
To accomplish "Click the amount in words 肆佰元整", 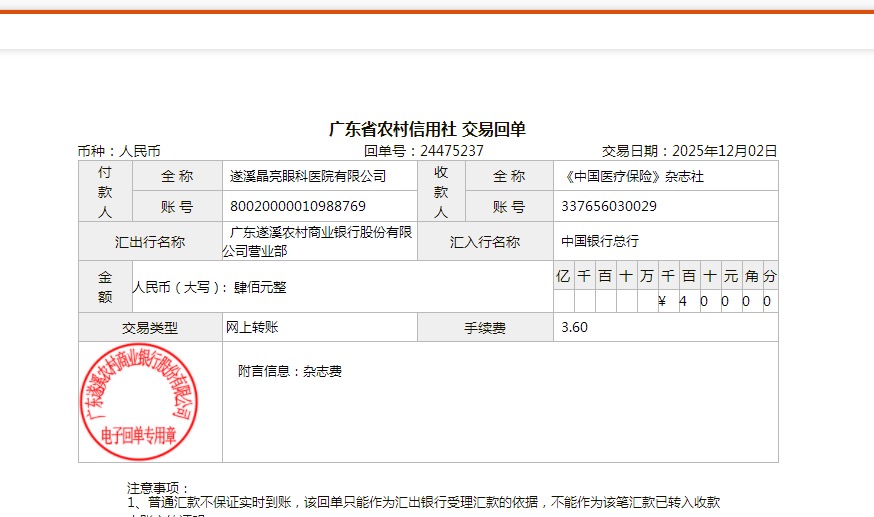I will pyautogui.click(x=260, y=287).
